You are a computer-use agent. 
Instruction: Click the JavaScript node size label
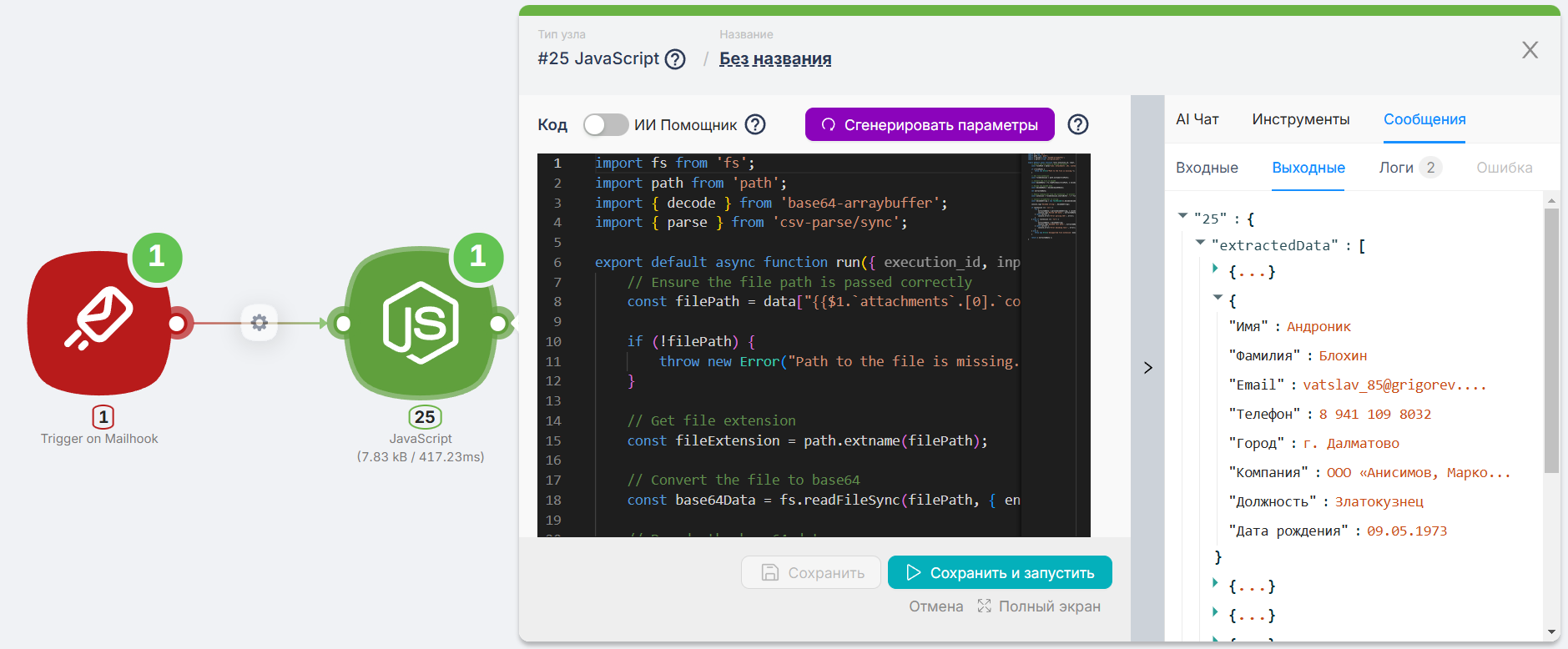pyautogui.click(x=421, y=457)
